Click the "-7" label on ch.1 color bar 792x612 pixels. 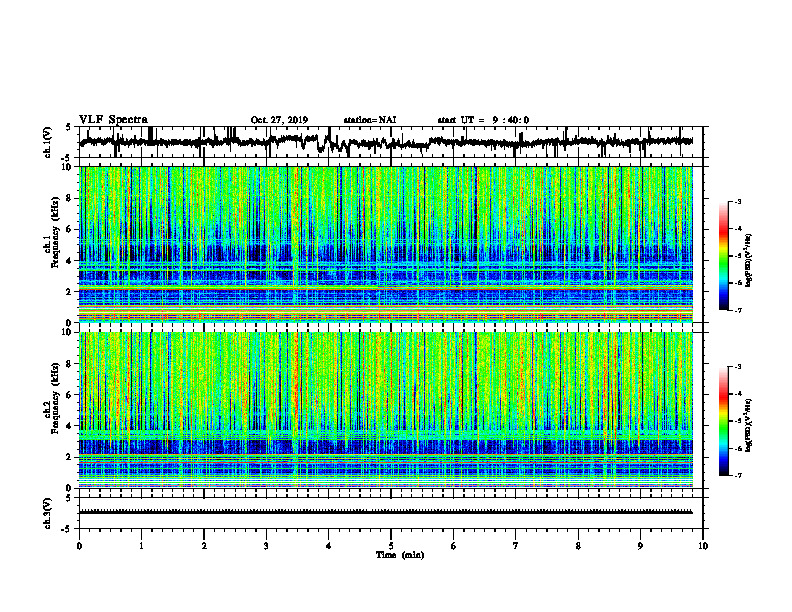coord(737,310)
